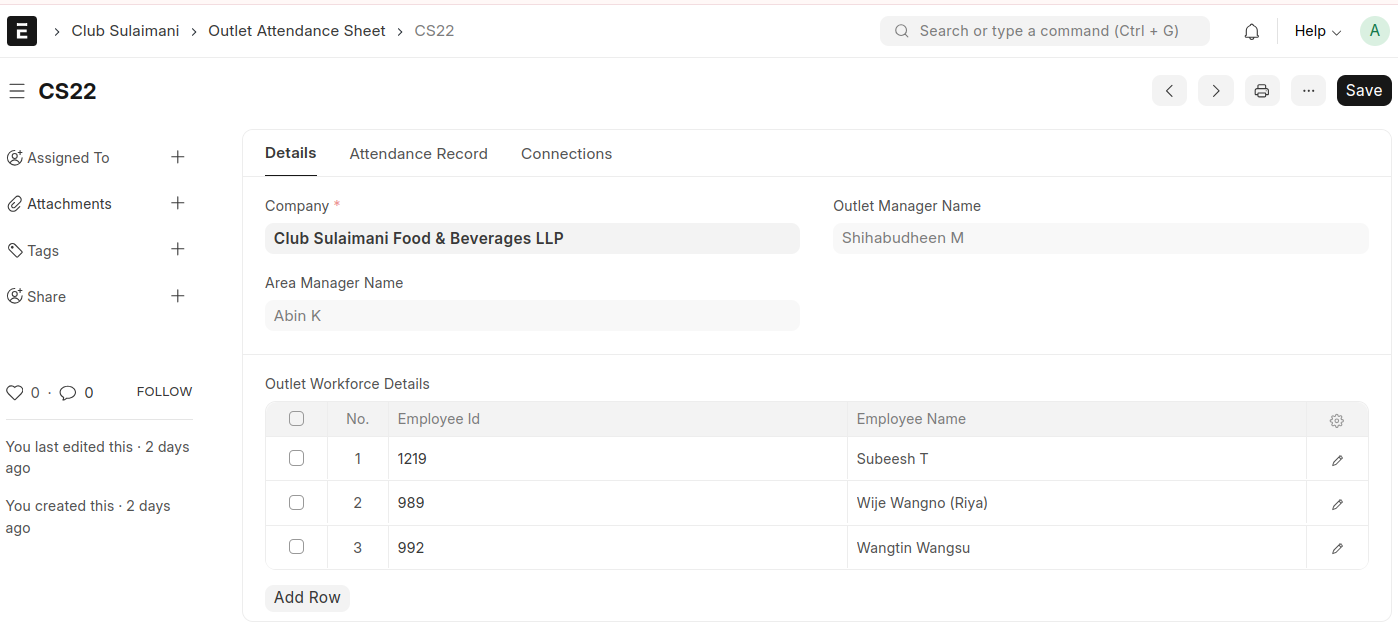Tick the checkbox for Wangtin Wangsu

click(296, 547)
